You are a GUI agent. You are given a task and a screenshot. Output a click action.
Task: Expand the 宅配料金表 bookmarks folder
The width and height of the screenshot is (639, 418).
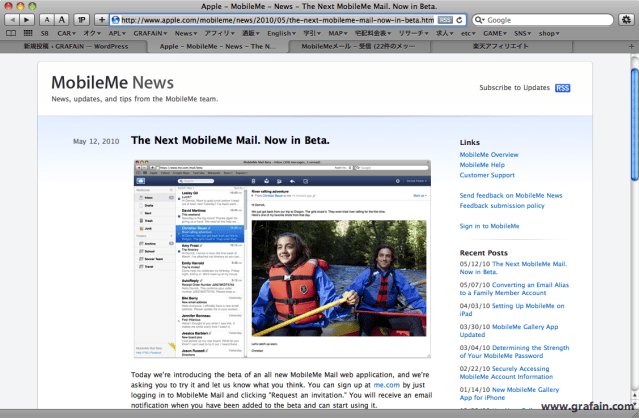pyautogui.click(x=373, y=33)
